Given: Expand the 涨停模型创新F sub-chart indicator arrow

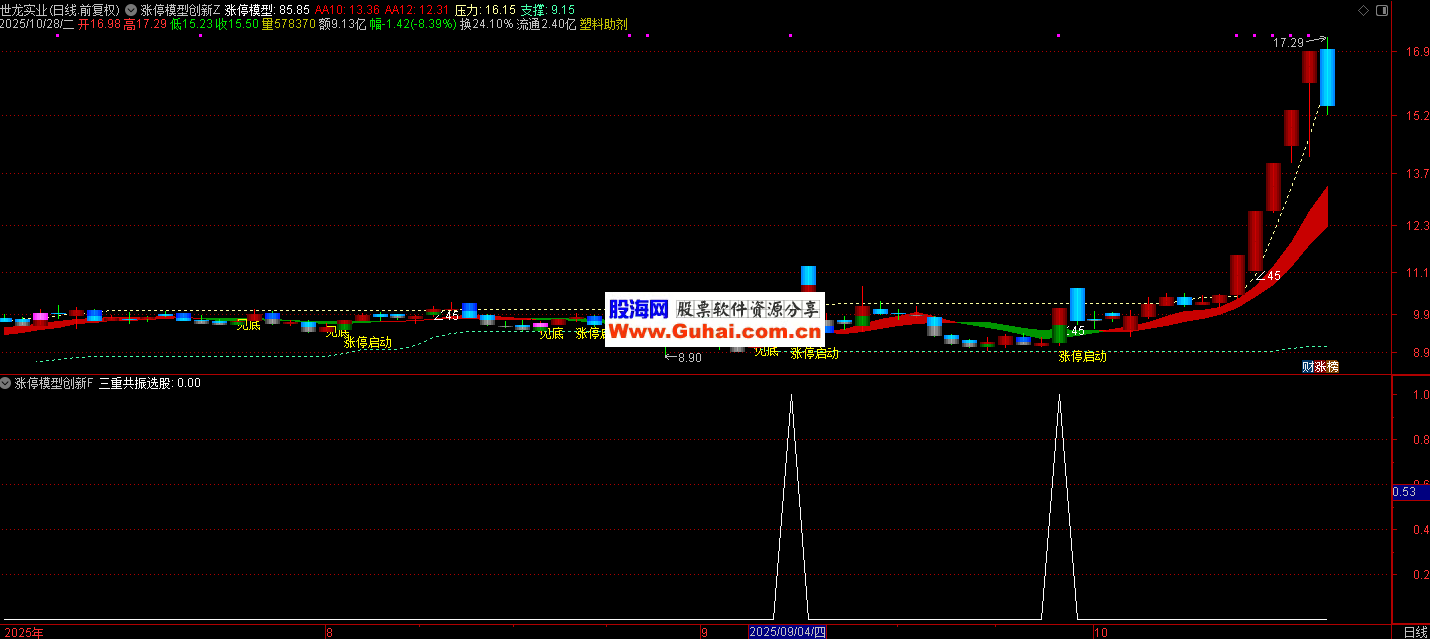Looking at the screenshot, I should click(x=7, y=383).
